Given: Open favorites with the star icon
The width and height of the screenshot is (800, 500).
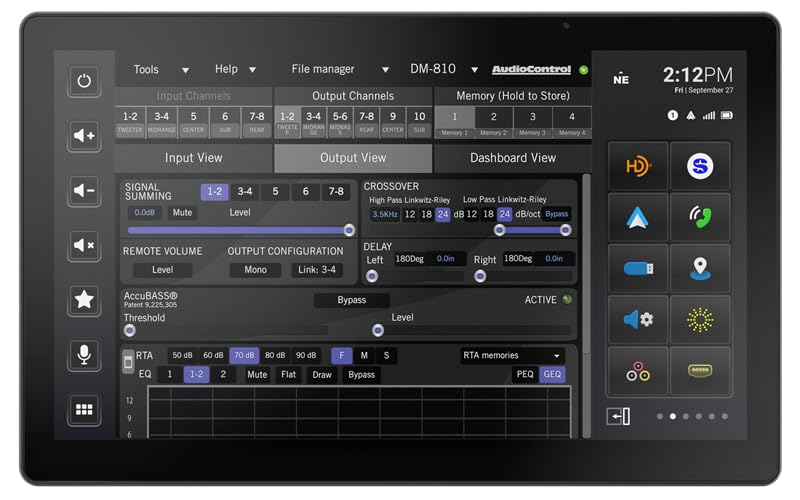Looking at the screenshot, I should pyautogui.click(x=84, y=299).
